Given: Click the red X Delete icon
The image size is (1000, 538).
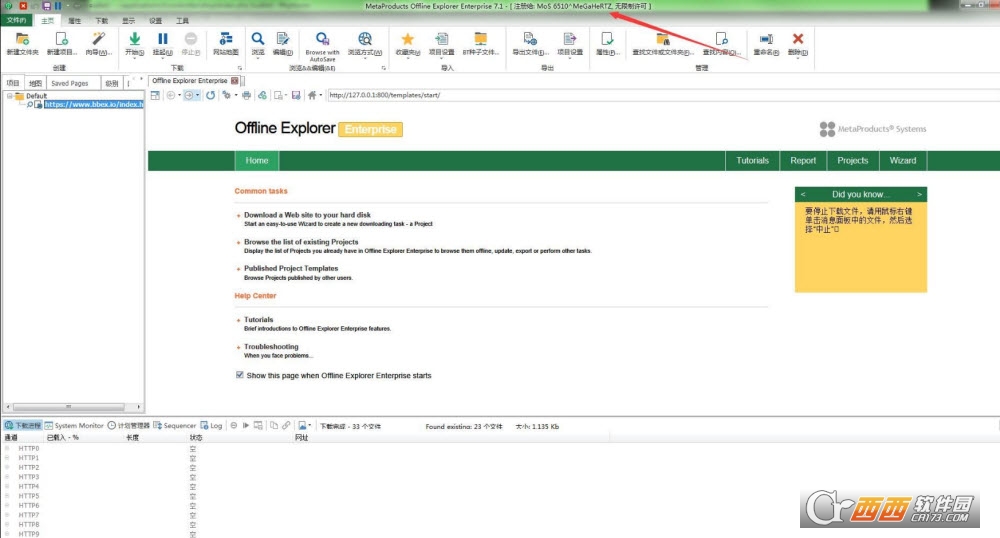Looking at the screenshot, I should click(x=797, y=39).
